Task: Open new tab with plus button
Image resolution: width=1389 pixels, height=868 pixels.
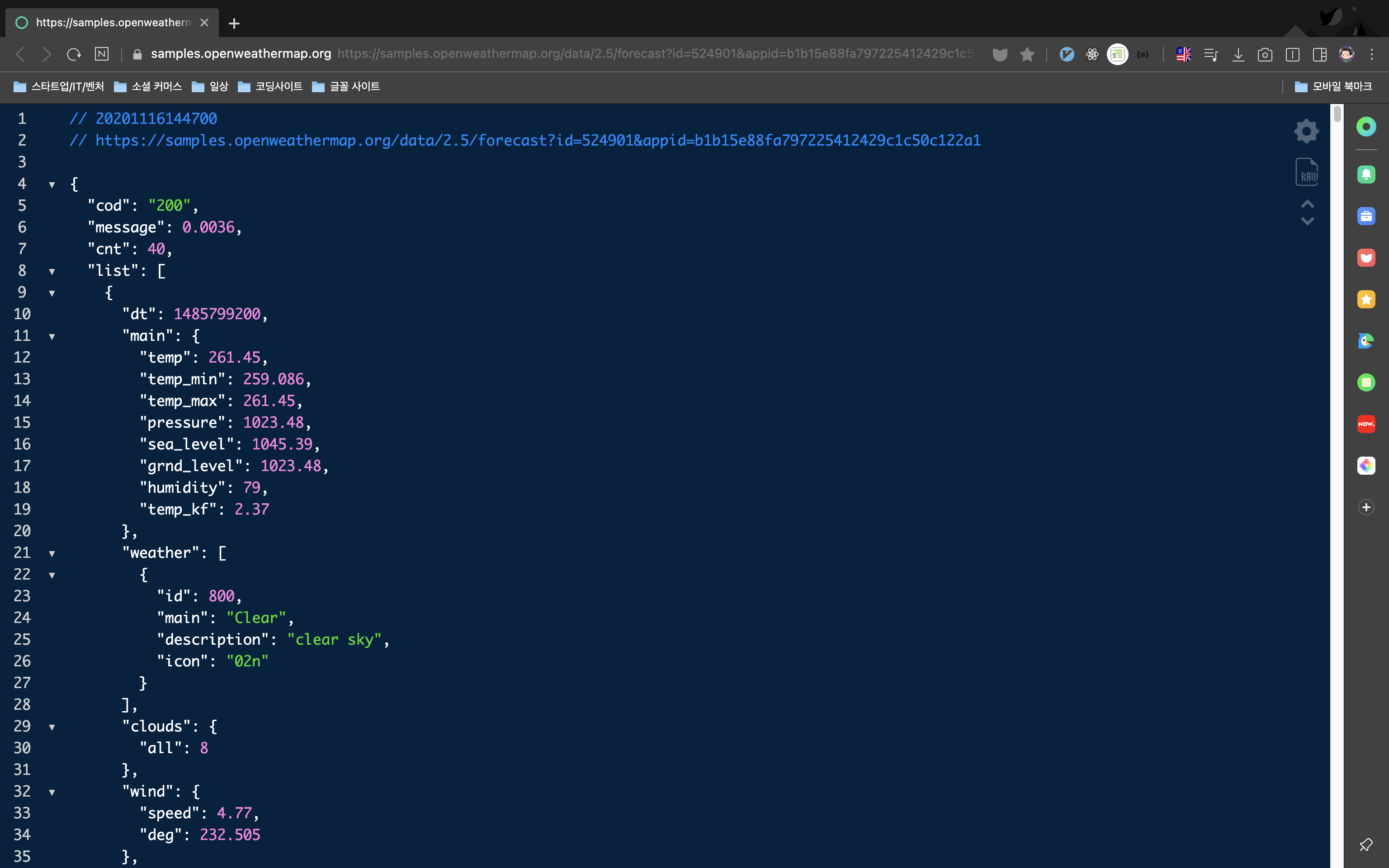Action: click(x=234, y=24)
